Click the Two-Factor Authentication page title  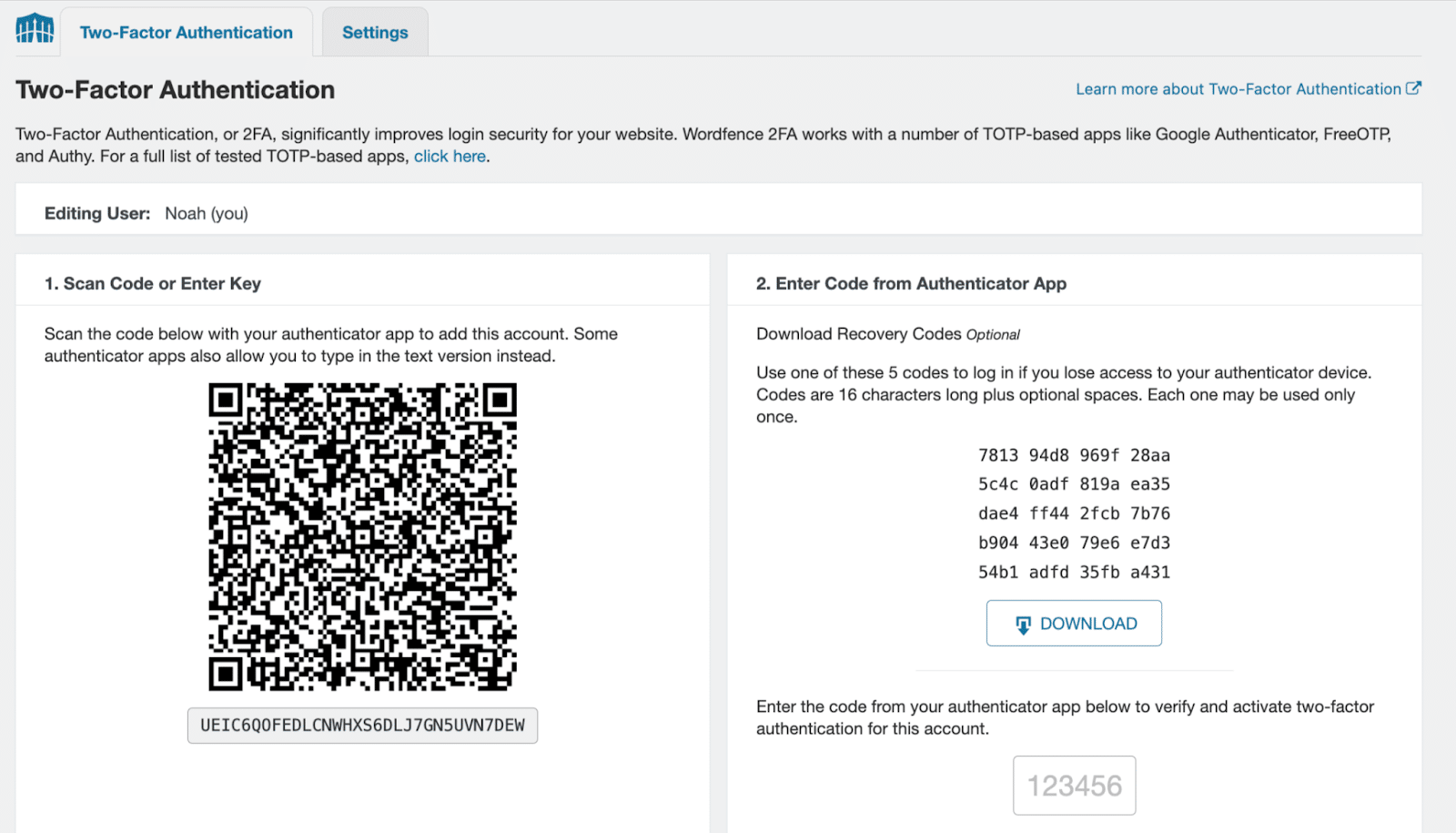point(176,90)
